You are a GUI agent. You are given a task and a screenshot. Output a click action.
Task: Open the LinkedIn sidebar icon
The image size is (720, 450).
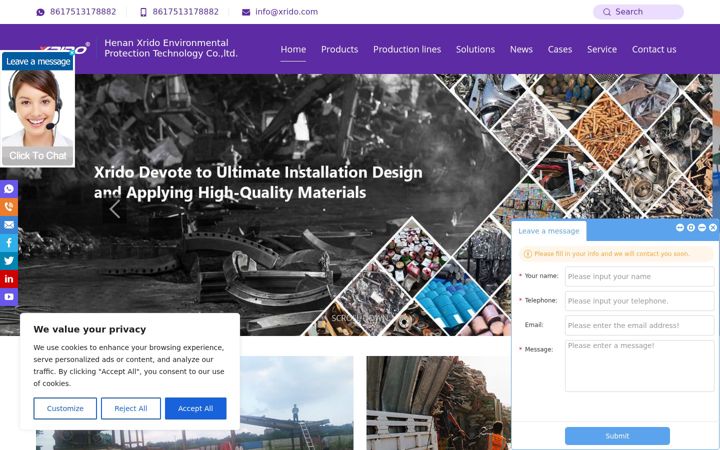(x=9, y=279)
